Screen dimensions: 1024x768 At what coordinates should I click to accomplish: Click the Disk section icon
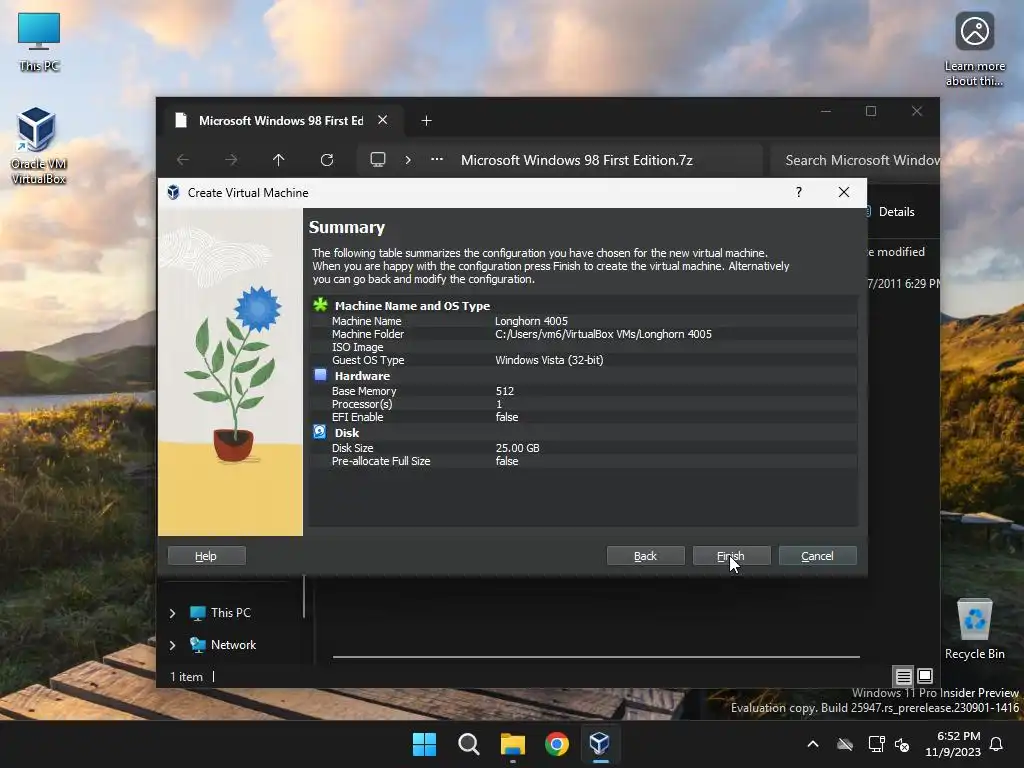[x=320, y=432]
